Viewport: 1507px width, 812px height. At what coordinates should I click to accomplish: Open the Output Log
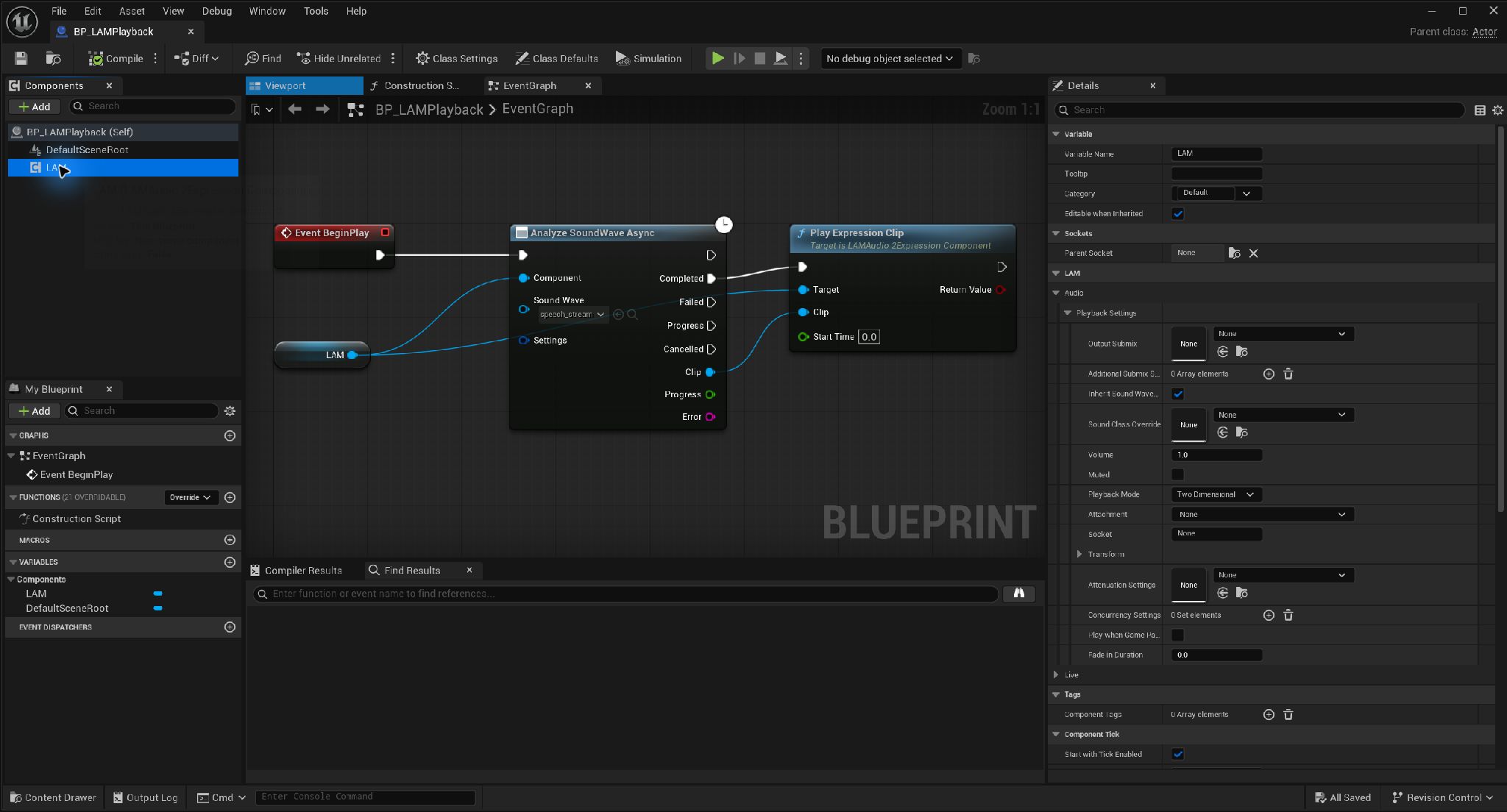pos(145,797)
